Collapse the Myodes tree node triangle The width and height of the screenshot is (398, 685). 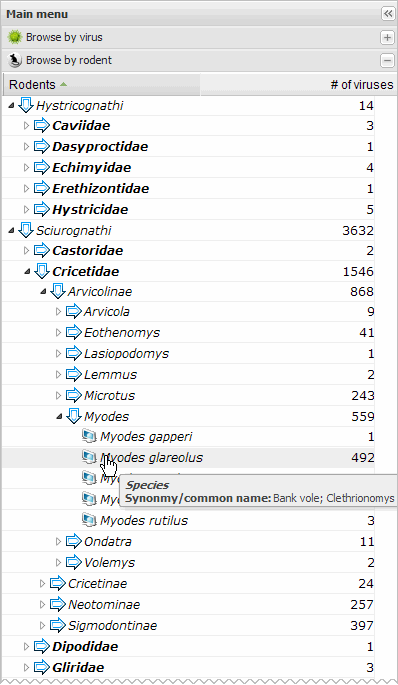point(59,416)
